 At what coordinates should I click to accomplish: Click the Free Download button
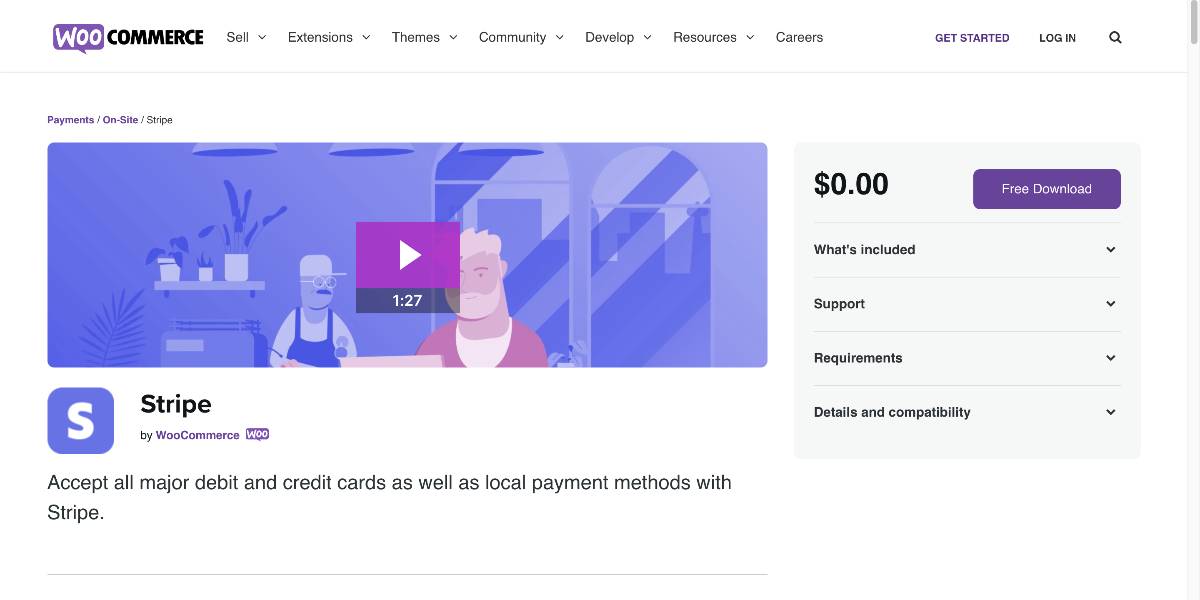click(1047, 189)
